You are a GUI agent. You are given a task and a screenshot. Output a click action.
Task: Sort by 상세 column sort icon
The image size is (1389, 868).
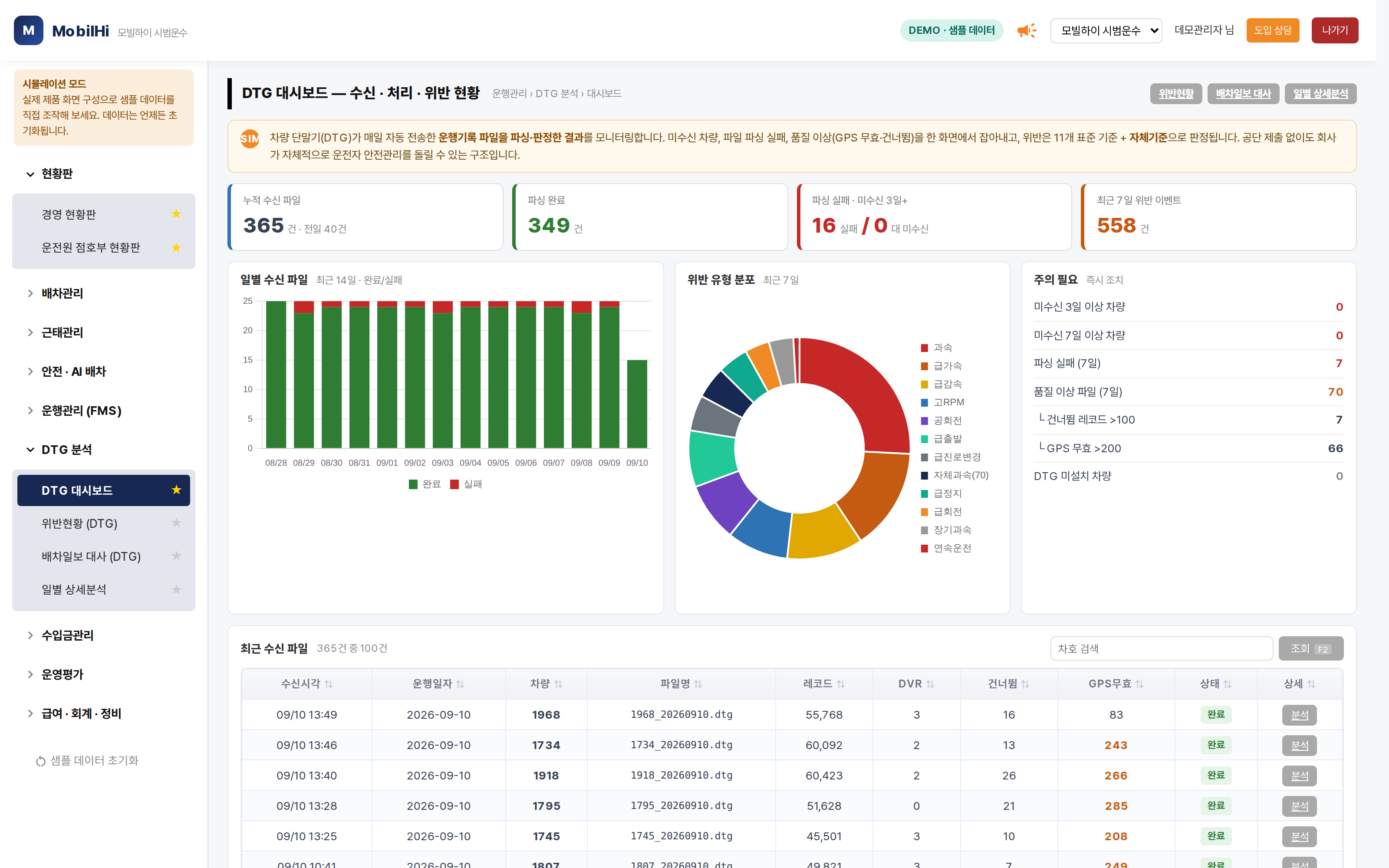(1311, 684)
